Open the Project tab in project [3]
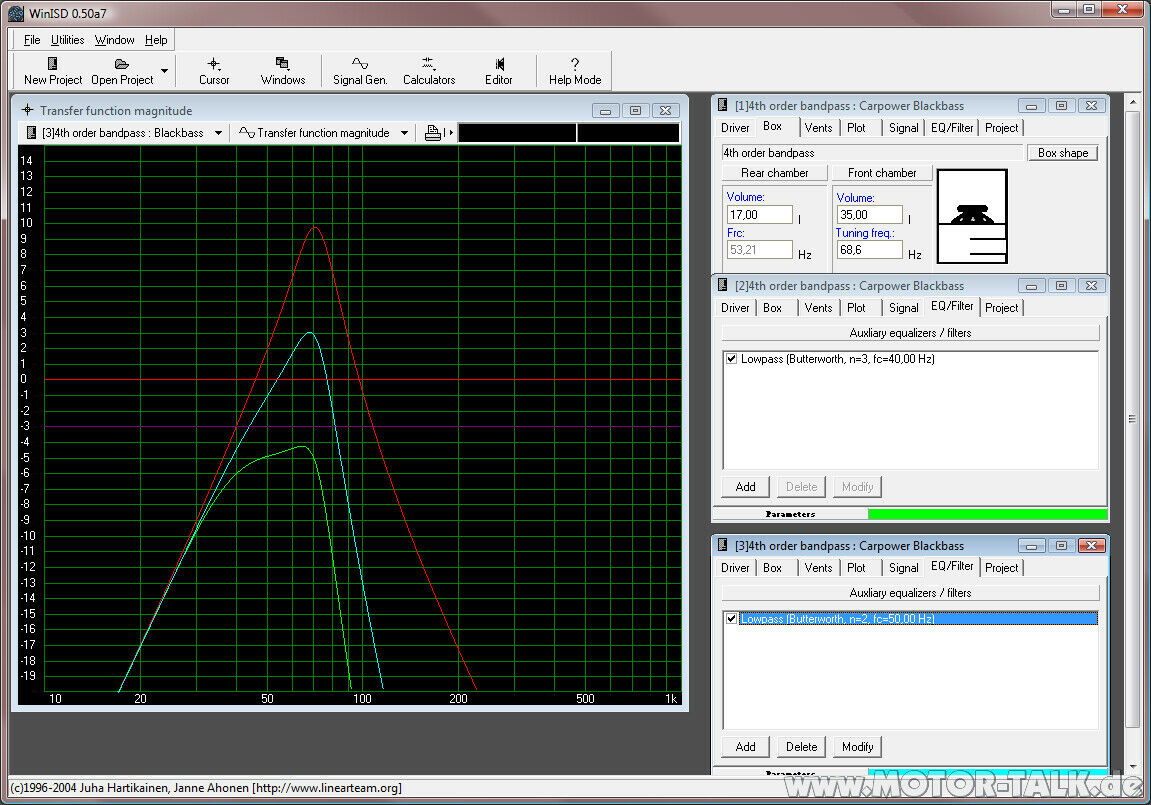Screen dimensions: 1151x805 click(1001, 568)
